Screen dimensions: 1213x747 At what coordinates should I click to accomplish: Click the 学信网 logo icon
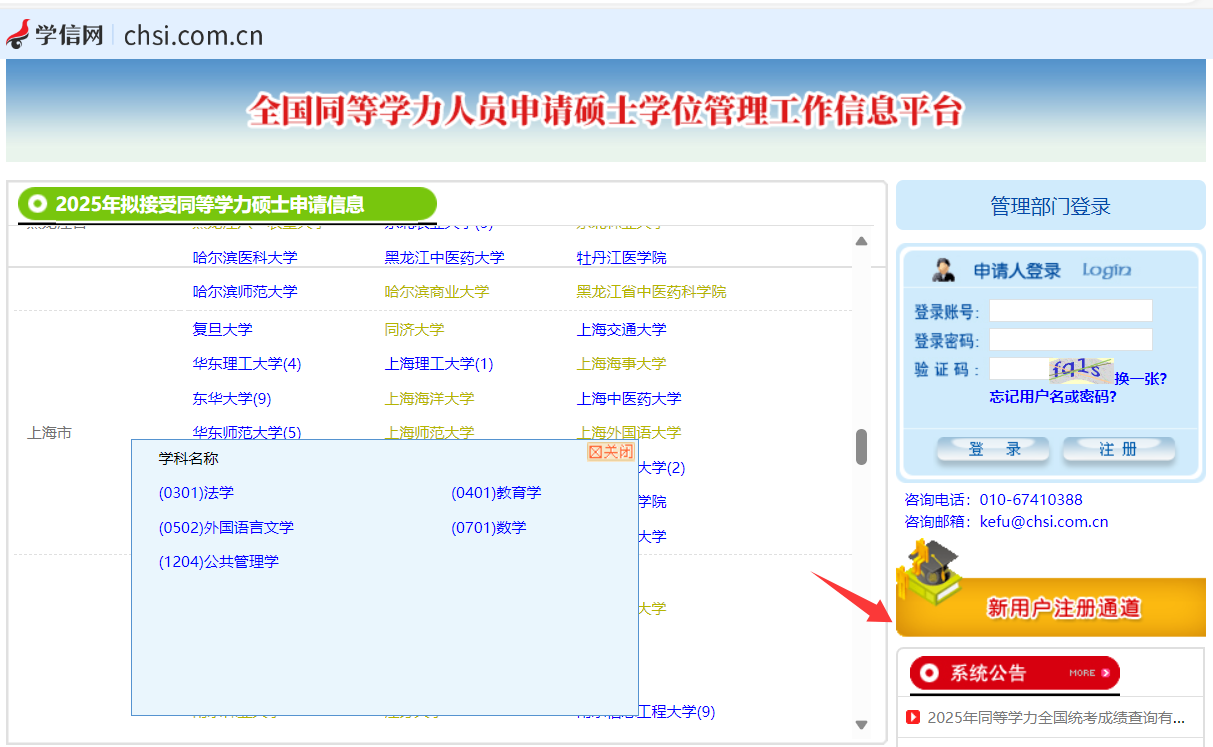[x=18, y=35]
